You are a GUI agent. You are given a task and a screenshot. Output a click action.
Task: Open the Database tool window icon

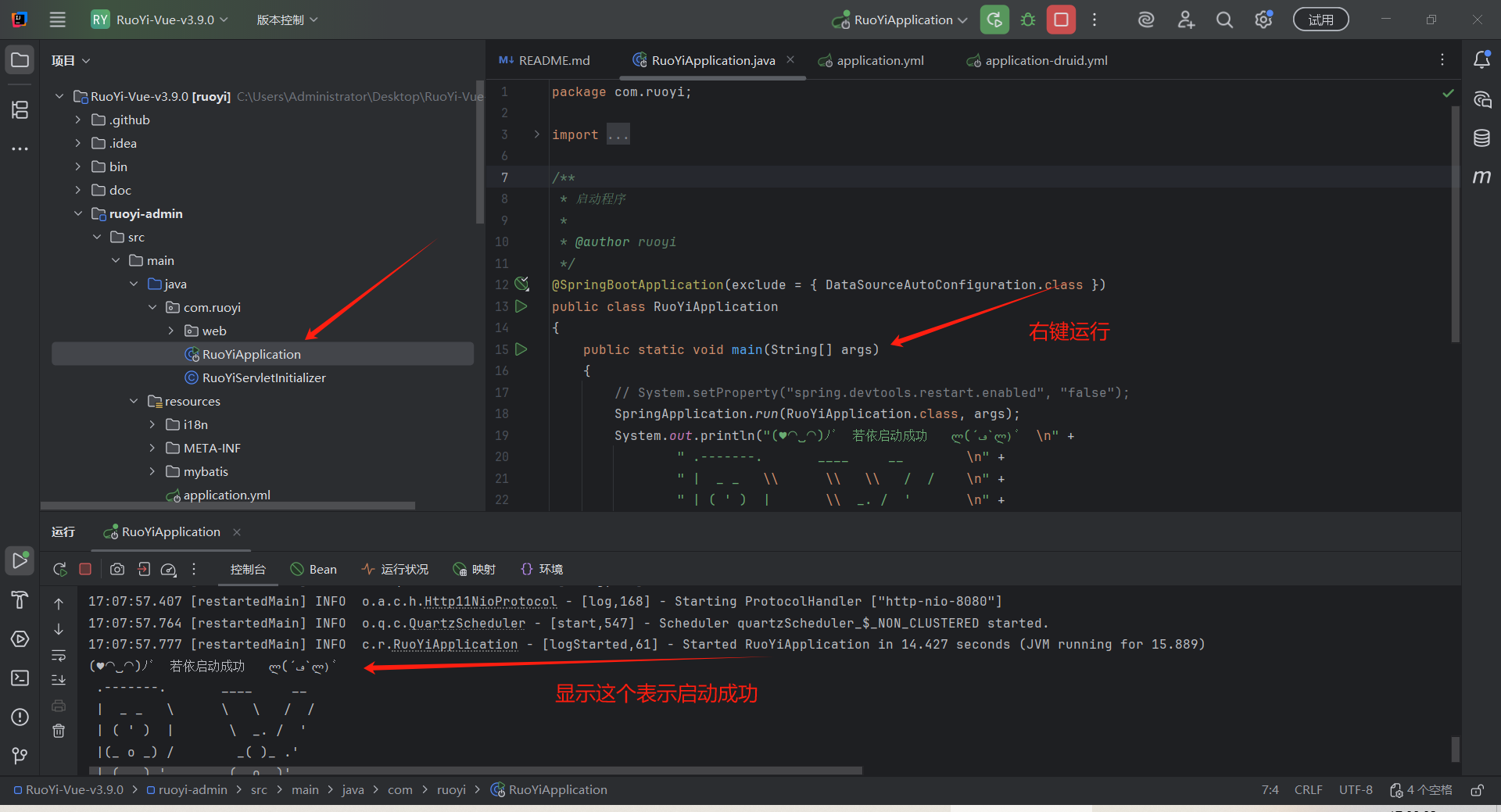[1481, 138]
